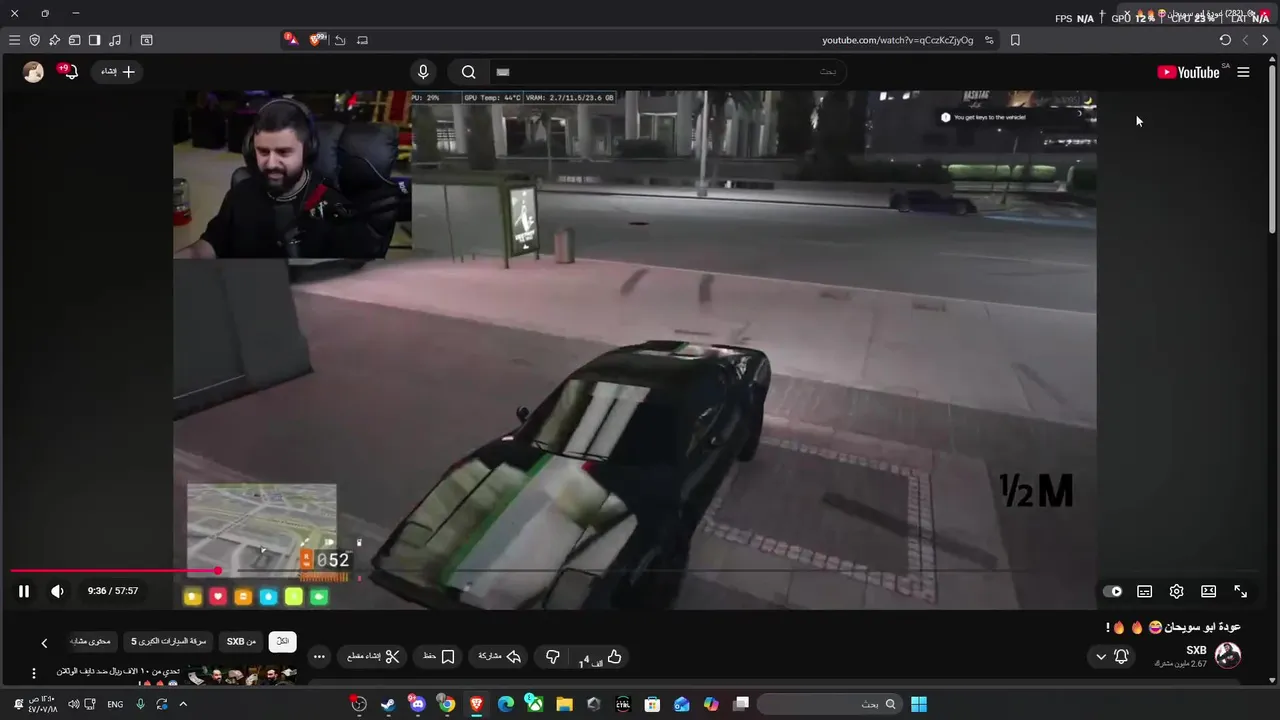Select the related content chip
The width and height of the screenshot is (1280, 720).
pyautogui.click(x=91, y=641)
